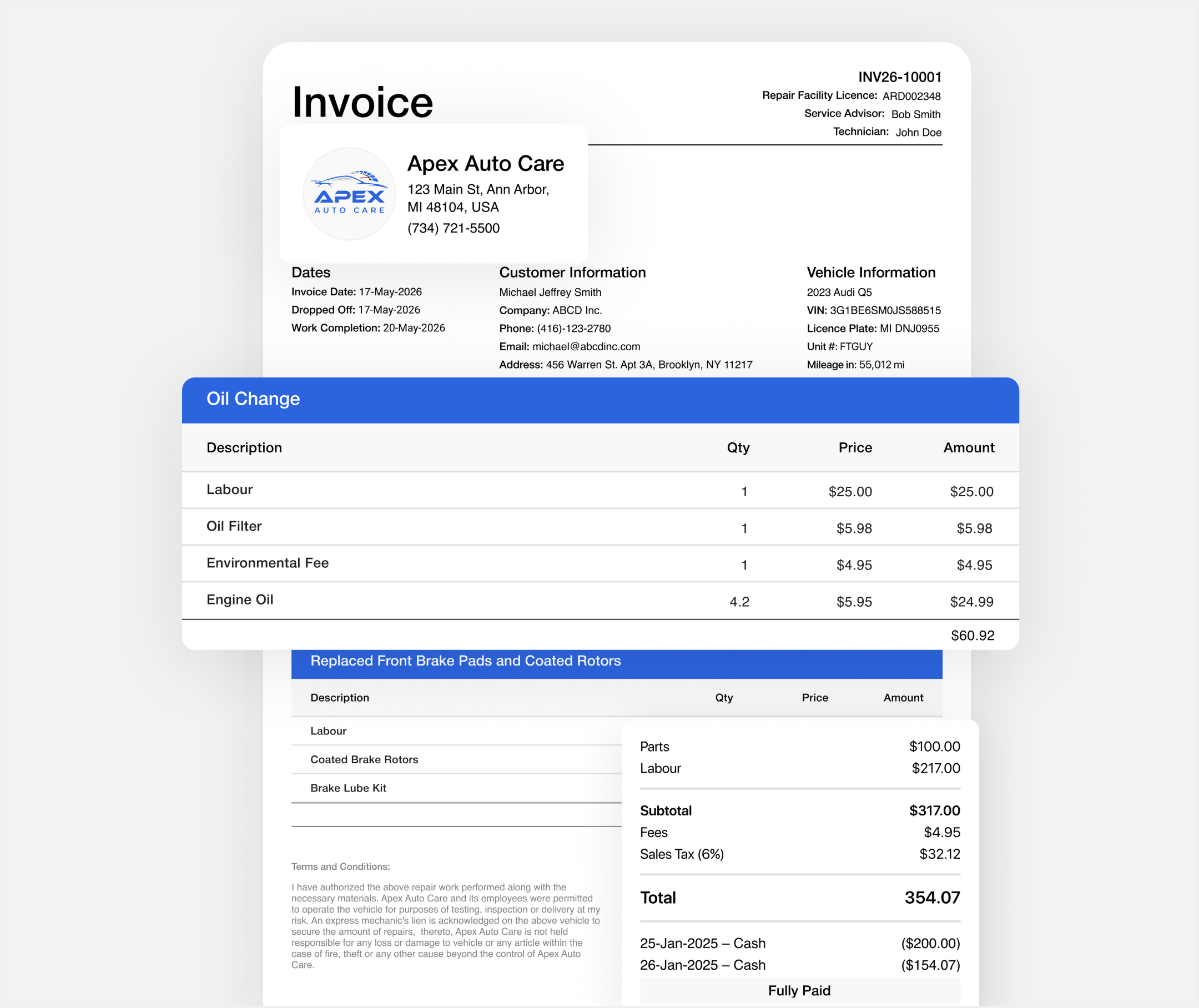Click Oil Change Qty column header

[x=738, y=448]
